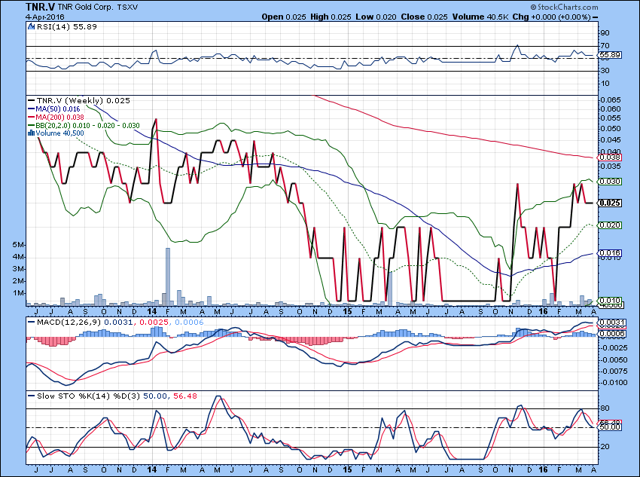Click the -0.0100 MACD axis label
The image size is (640, 477).
[x=613, y=383]
